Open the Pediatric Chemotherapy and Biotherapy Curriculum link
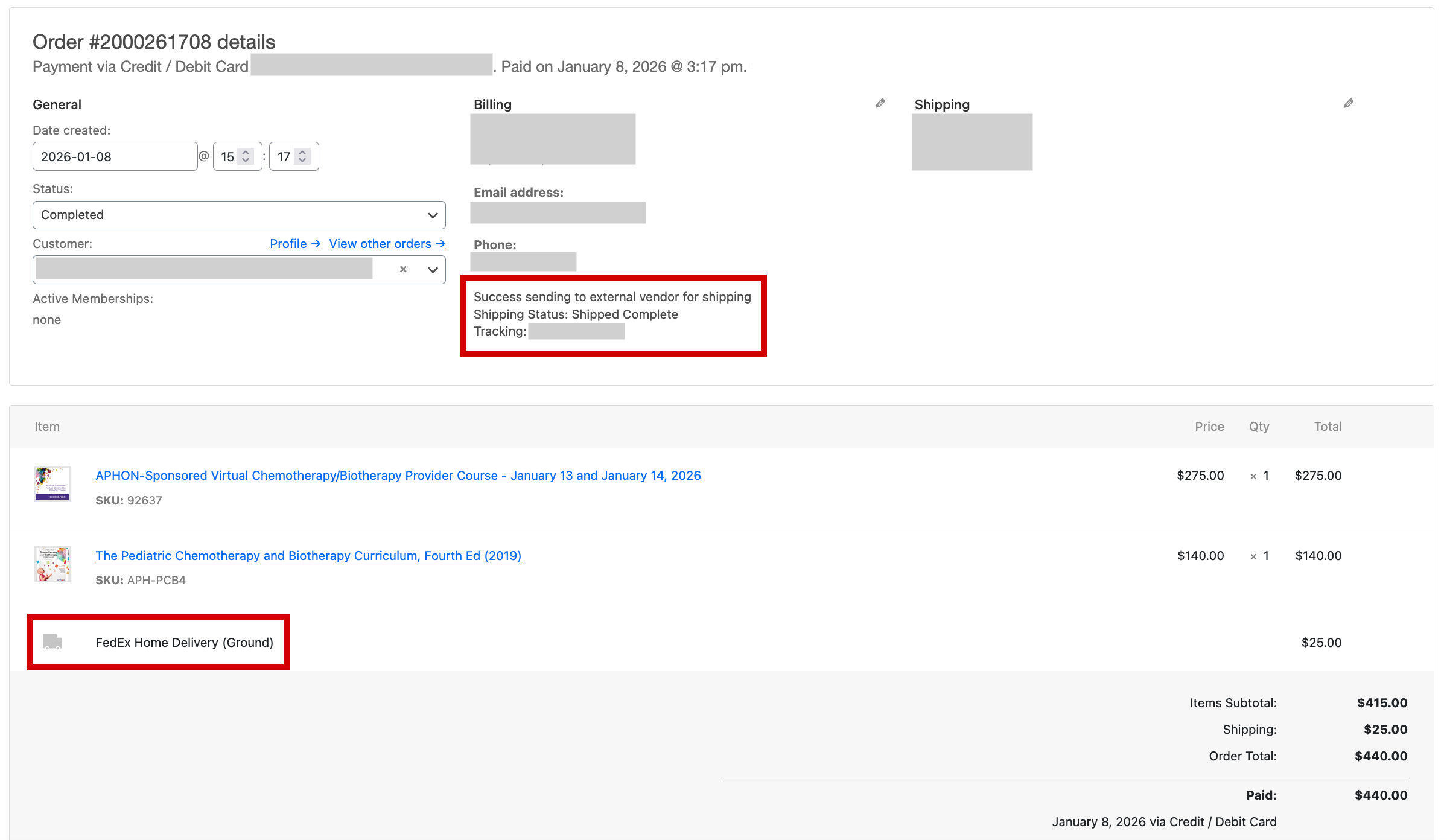Screen dimensions: 1447x840 [308, 556]
